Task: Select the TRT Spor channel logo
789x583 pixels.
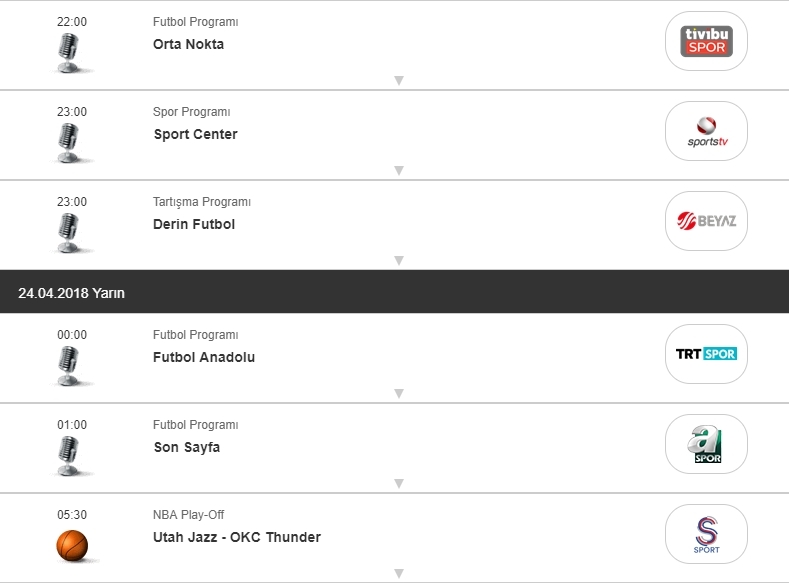Action: (x=706, y=354)
